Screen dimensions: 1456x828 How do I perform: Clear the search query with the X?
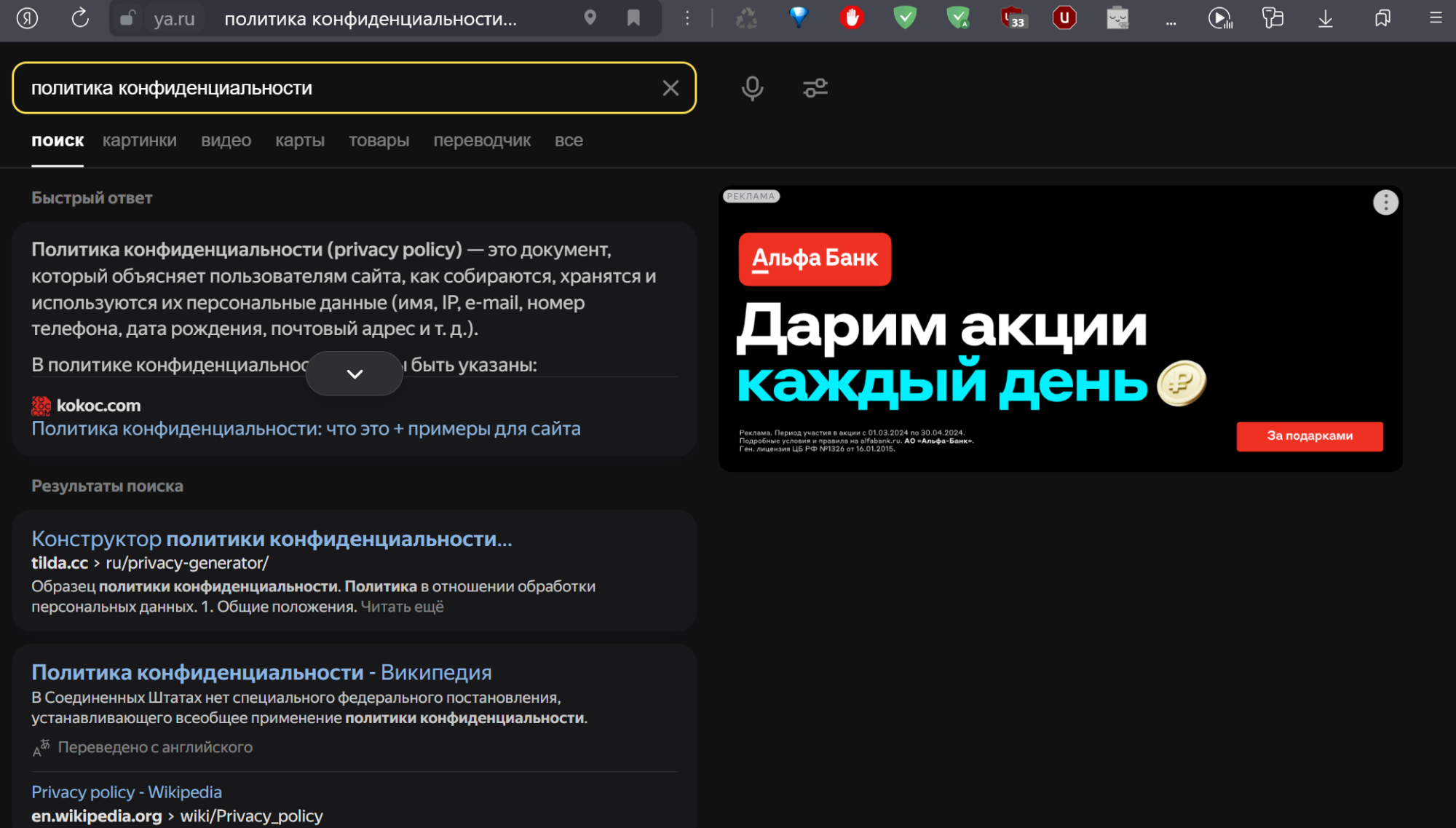(670, 88)
